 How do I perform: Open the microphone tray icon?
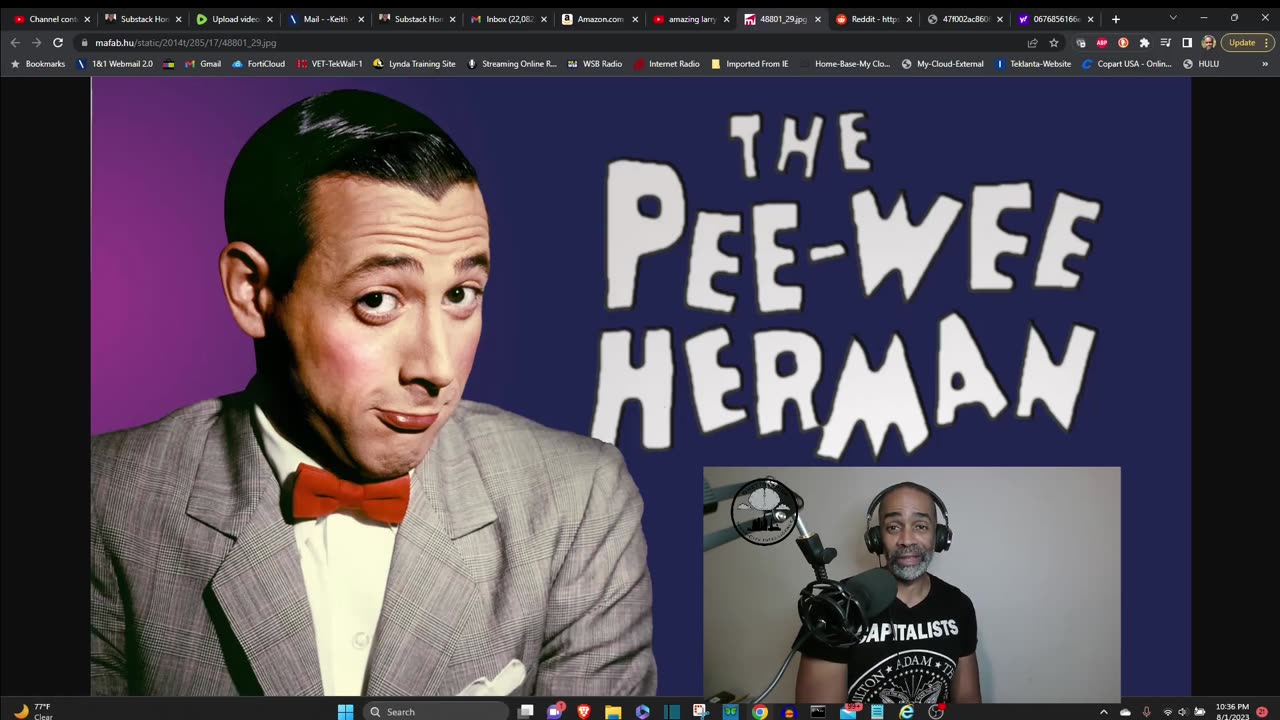coord(1146,712)
